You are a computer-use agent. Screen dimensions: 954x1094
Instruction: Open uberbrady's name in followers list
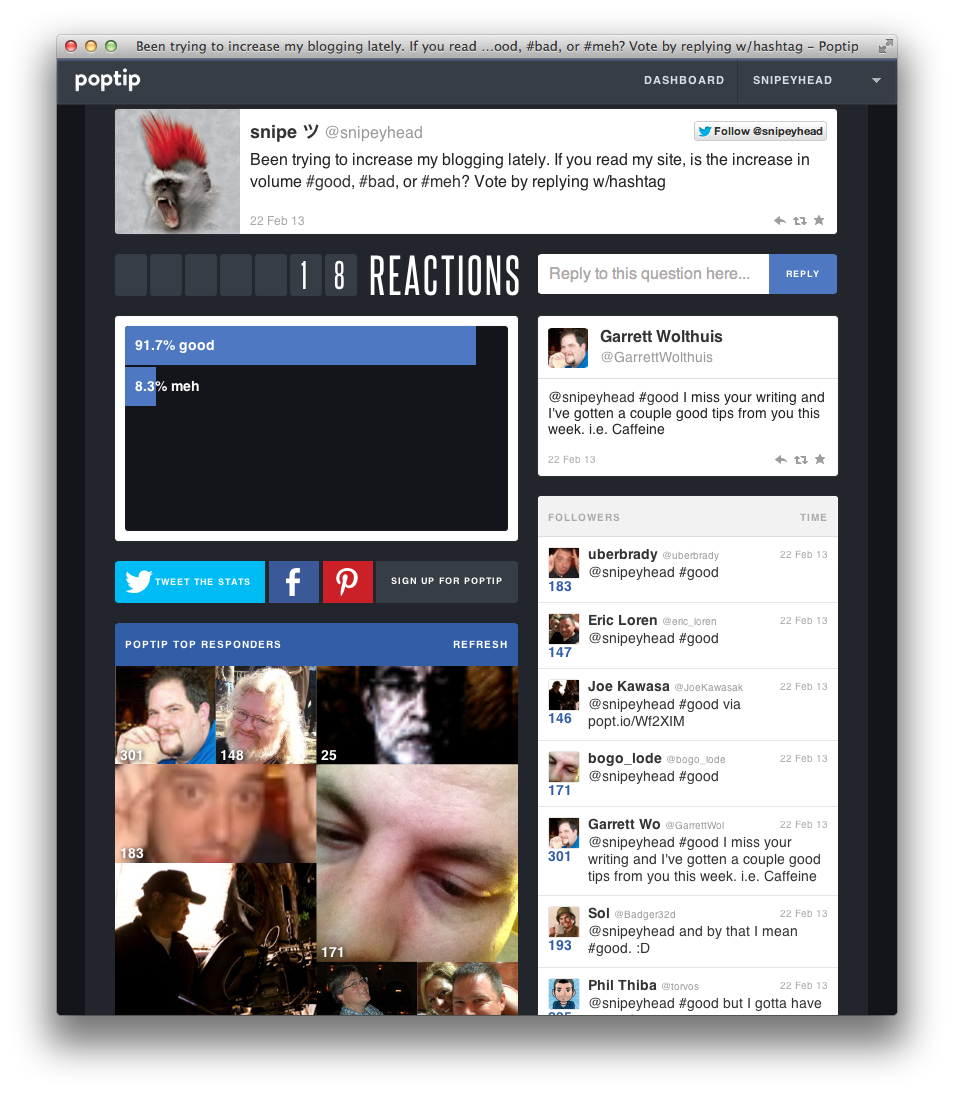click(623, 554)
